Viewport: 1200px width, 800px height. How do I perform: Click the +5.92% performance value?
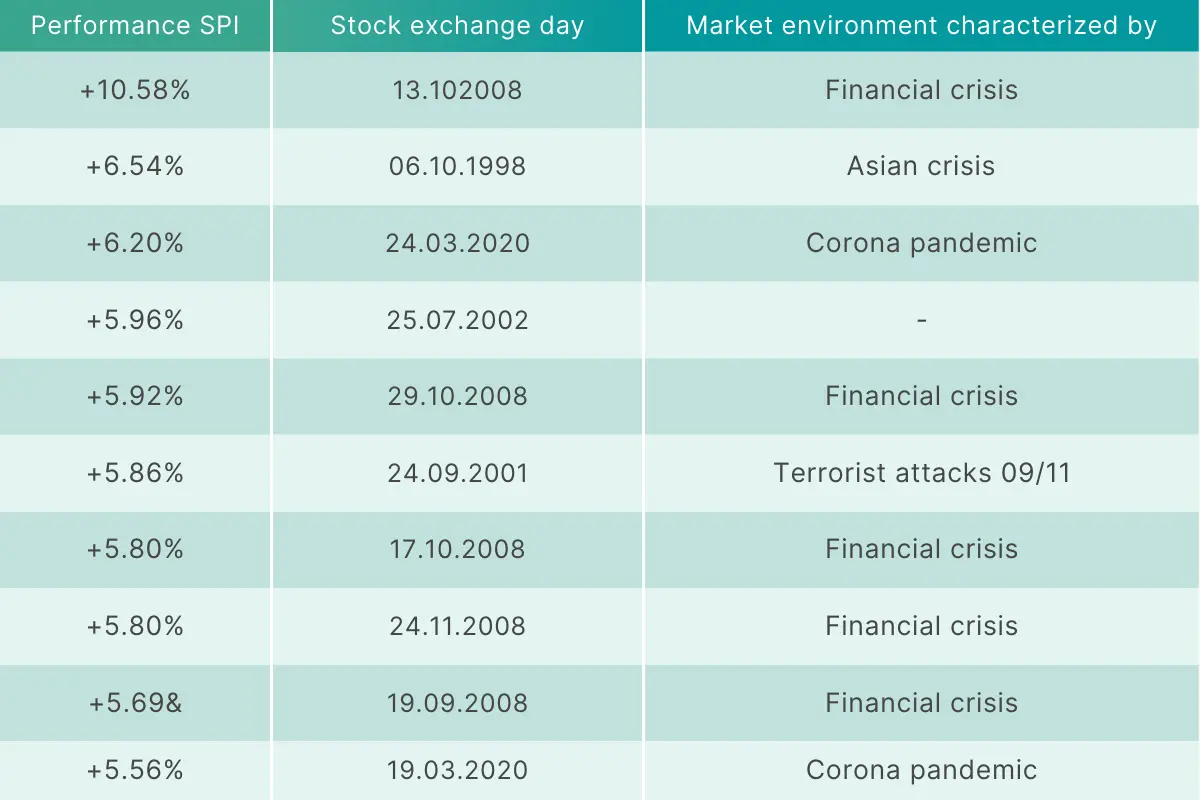pyautogui.click(x=135, y=396)
